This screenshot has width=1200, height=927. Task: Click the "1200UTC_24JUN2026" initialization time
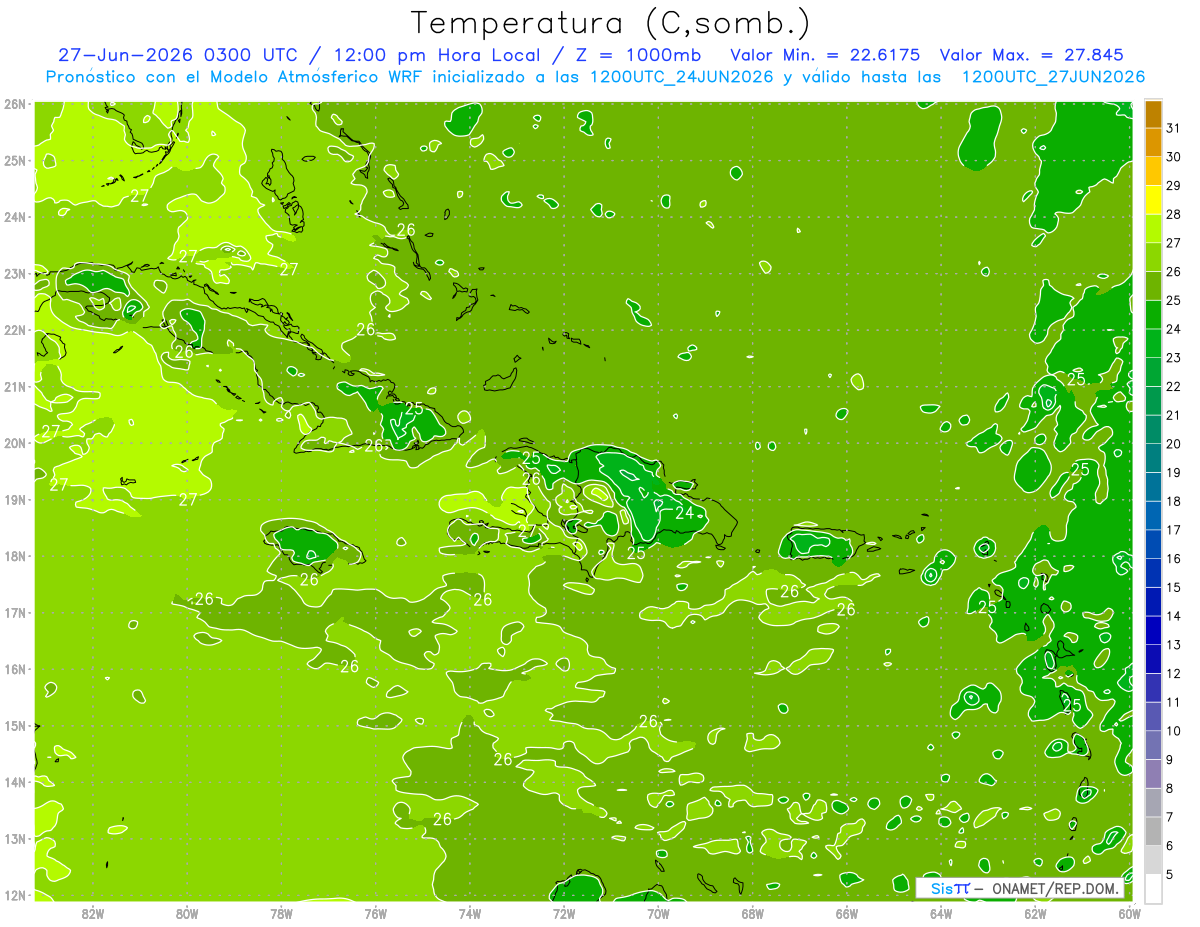tap(681, 77)
